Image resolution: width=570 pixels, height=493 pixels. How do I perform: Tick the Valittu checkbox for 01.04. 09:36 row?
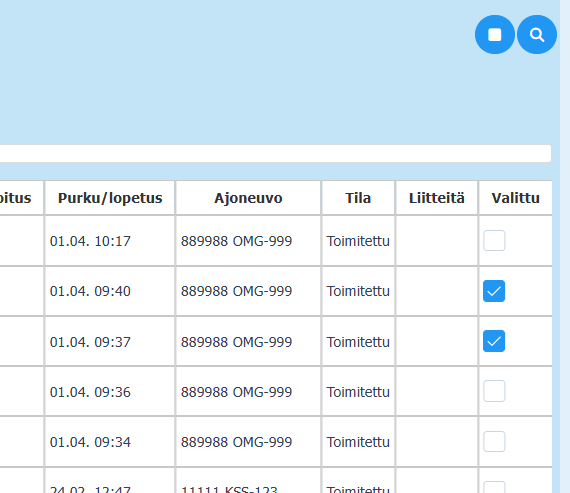pos(494,391)
